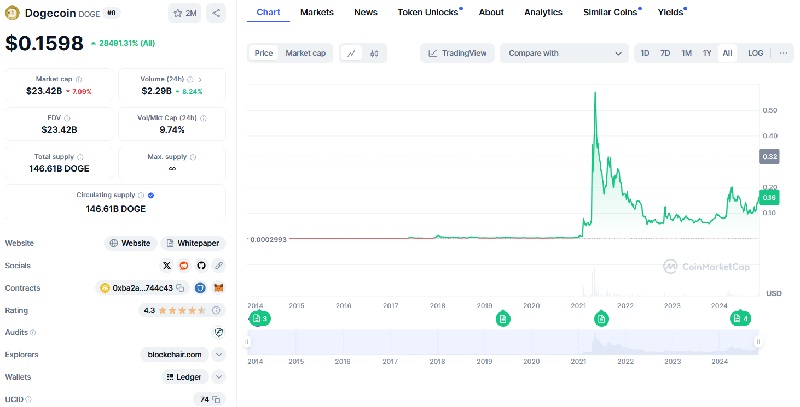Expand the Wallets chevron dropdown
This screenshot has height=407, width=800.
[219, 377]
